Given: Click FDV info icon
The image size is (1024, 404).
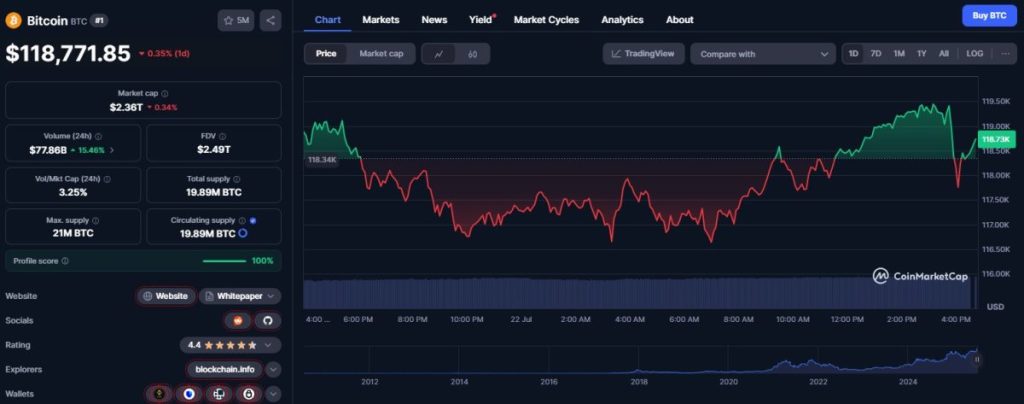Looking at the screenshot, I should tap(223, 136).
